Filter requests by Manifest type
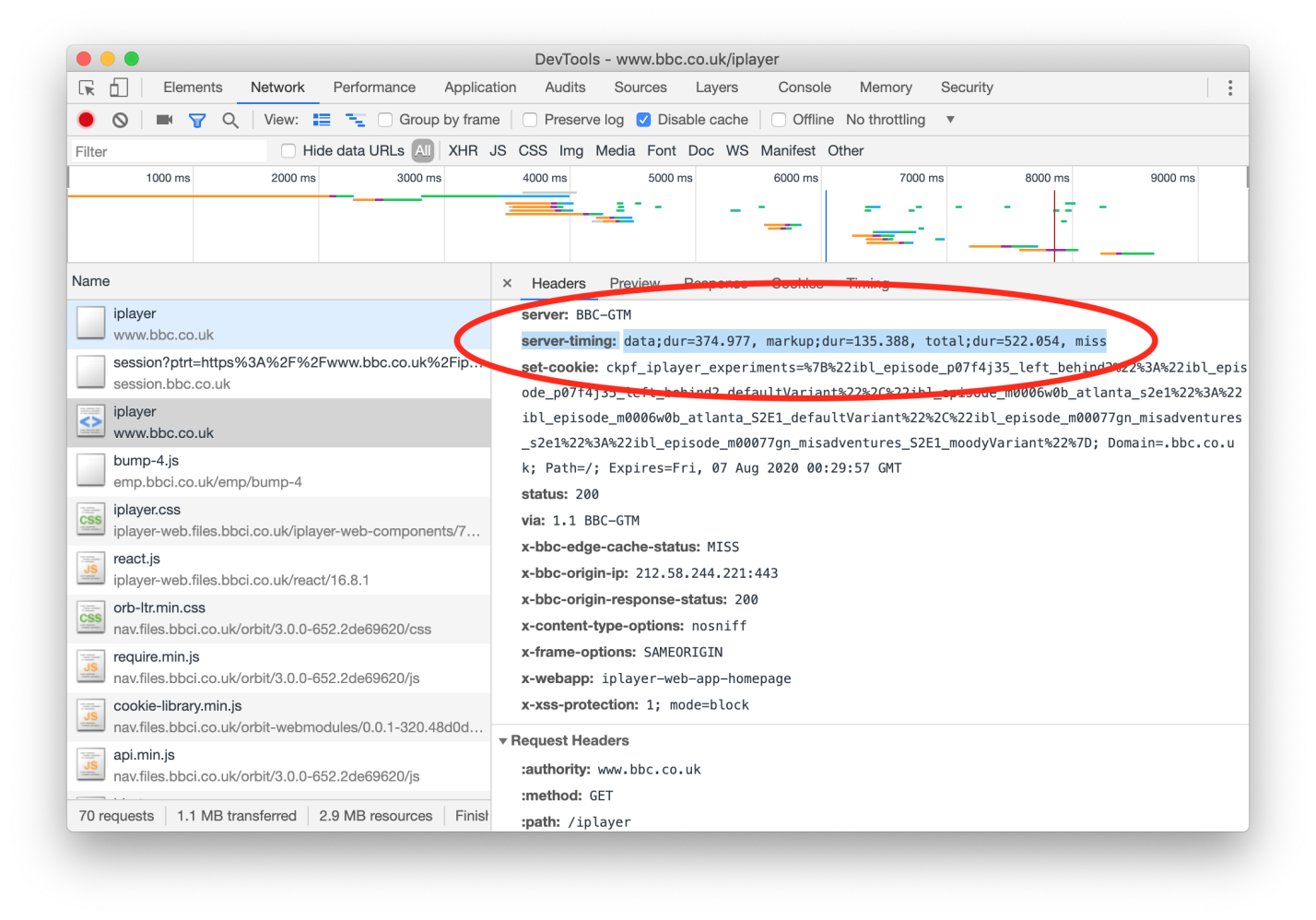The image size is (1316, 920). [x=788, y=151]
